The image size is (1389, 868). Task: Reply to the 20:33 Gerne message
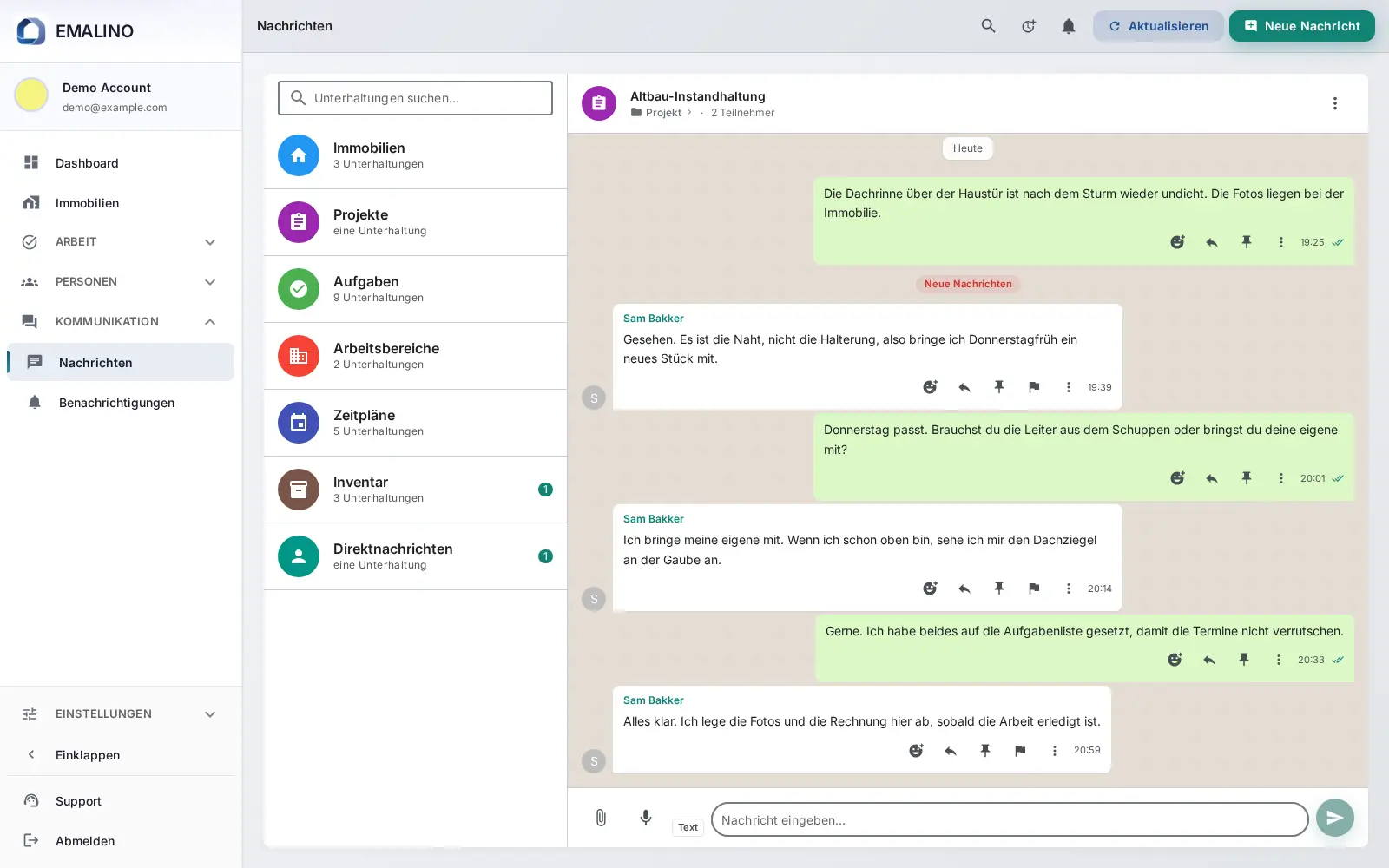pyautogui.click(x=1209, y=660)
